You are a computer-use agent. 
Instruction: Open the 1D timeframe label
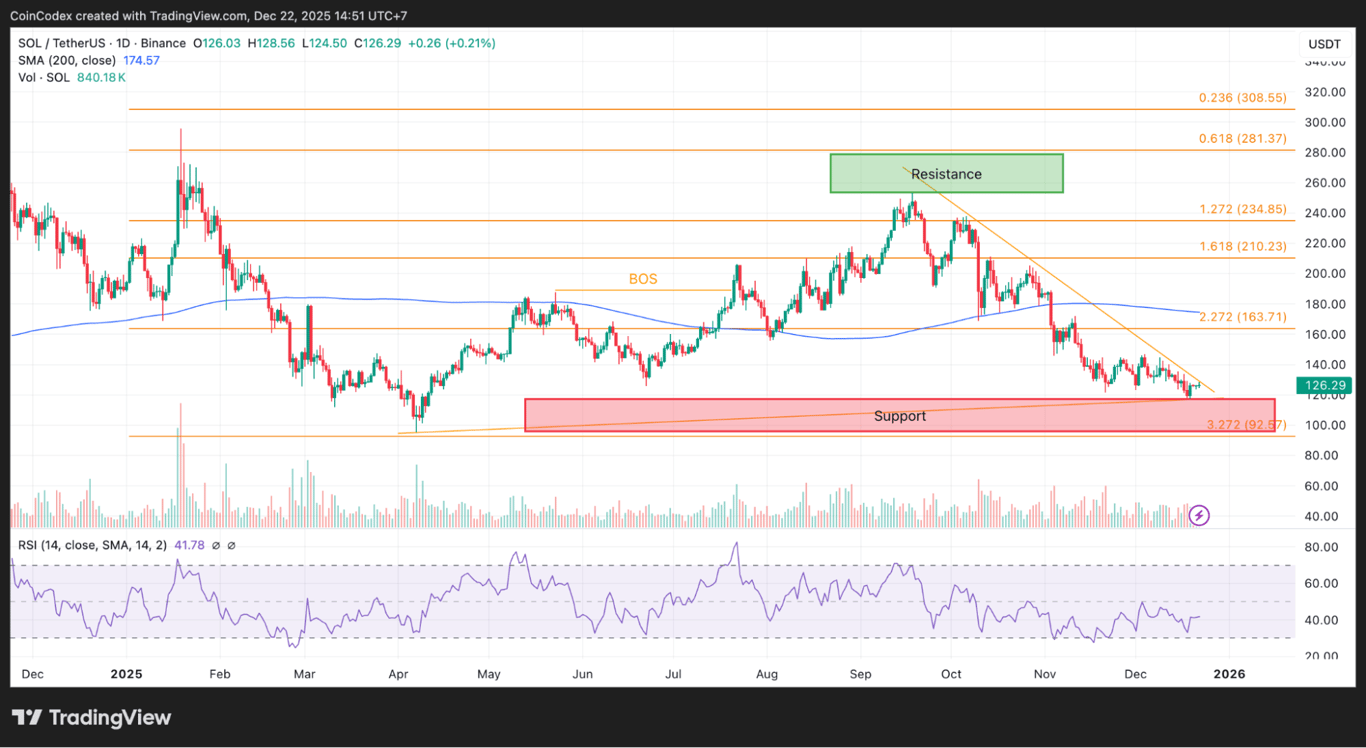tap(122, 43)
